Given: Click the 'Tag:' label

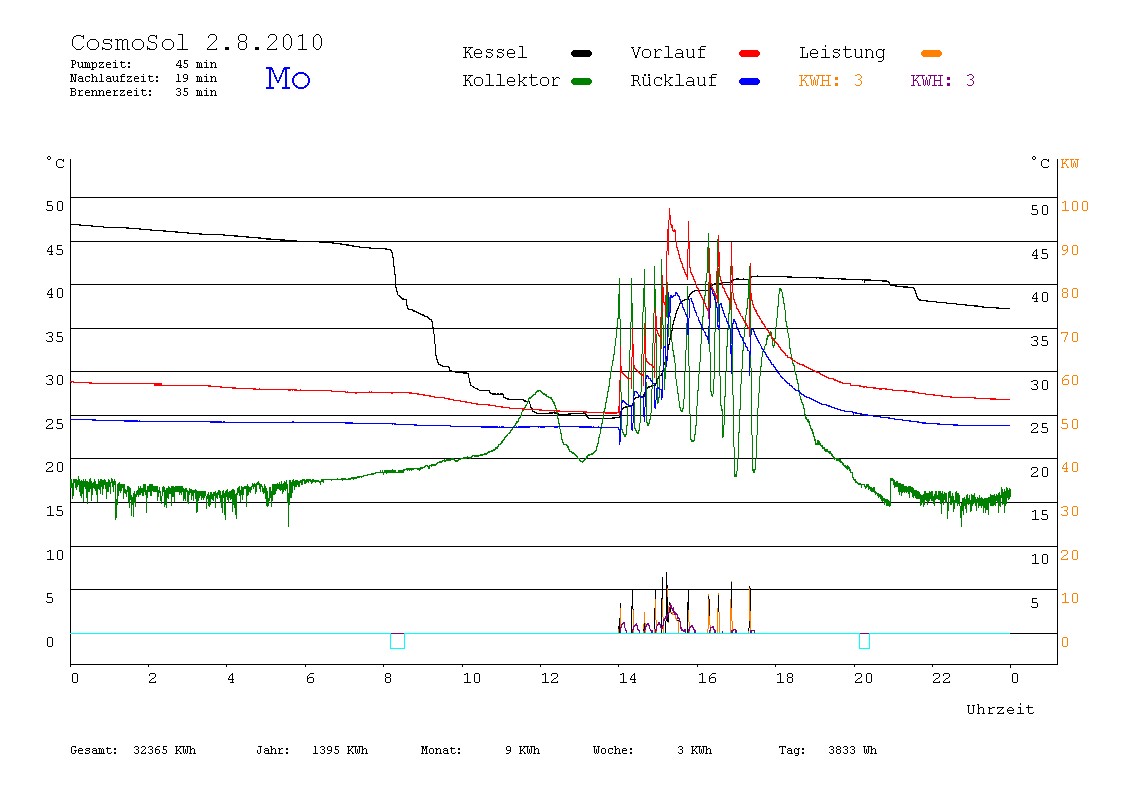Looking at the screenshot, I should tap(791, 750).
